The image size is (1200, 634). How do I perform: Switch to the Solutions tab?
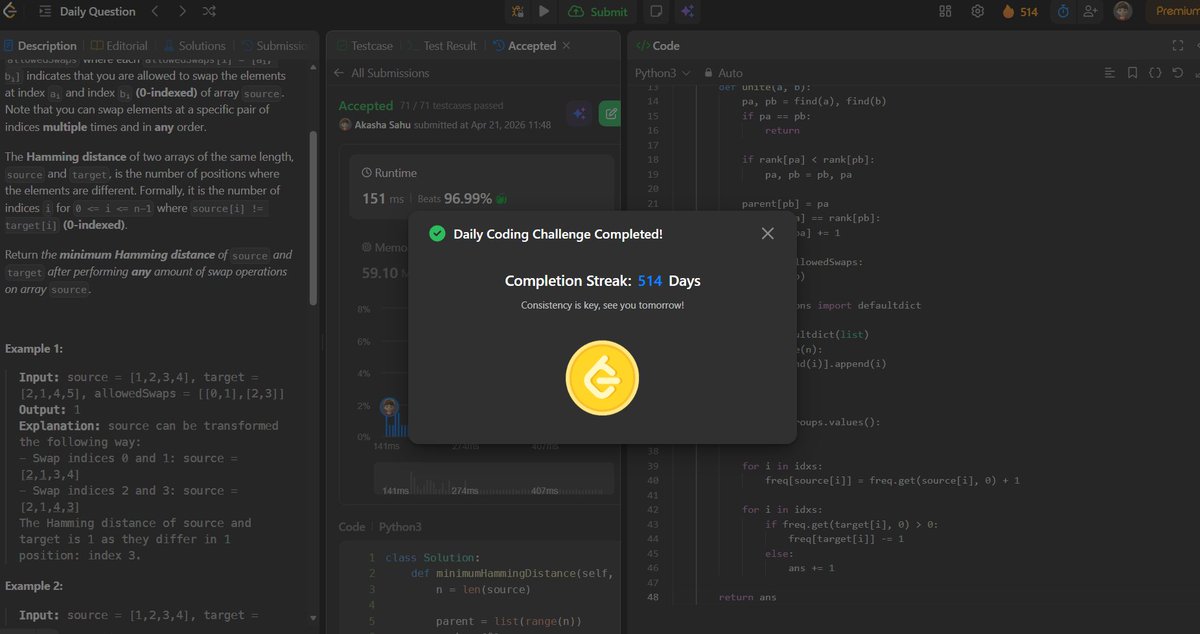click(193, 46)
